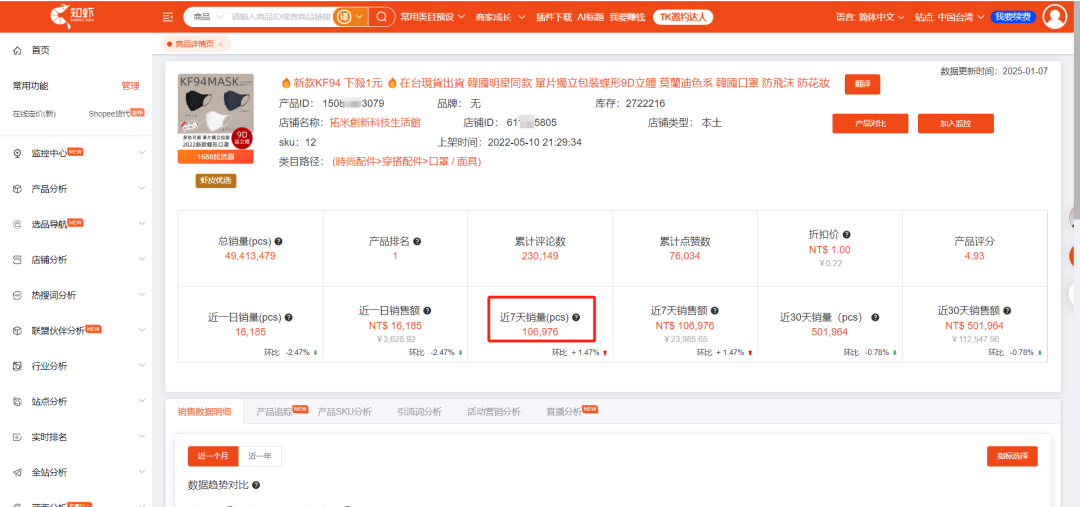
Task: Click help icon next to 数据趋势对比
Action: [256, 486]
